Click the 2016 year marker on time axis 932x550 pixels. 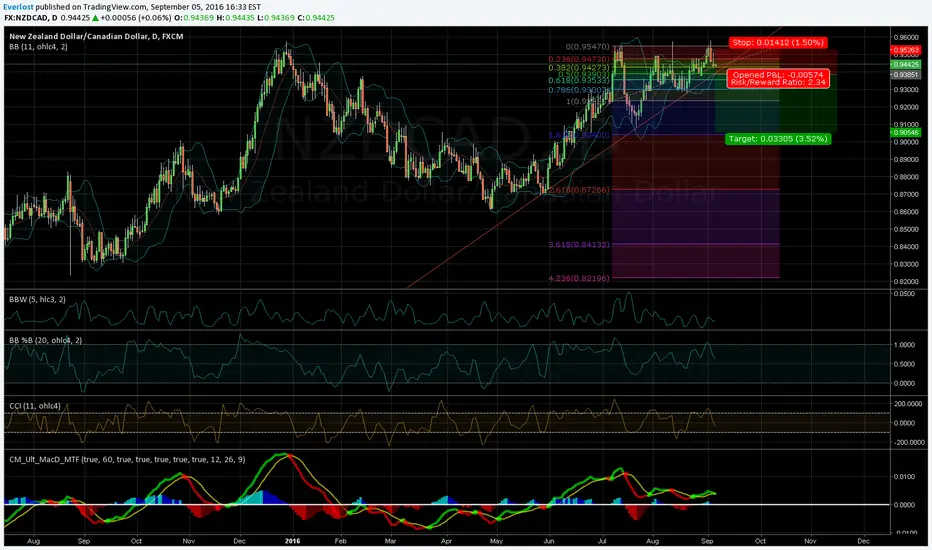(x=292, y=541)
